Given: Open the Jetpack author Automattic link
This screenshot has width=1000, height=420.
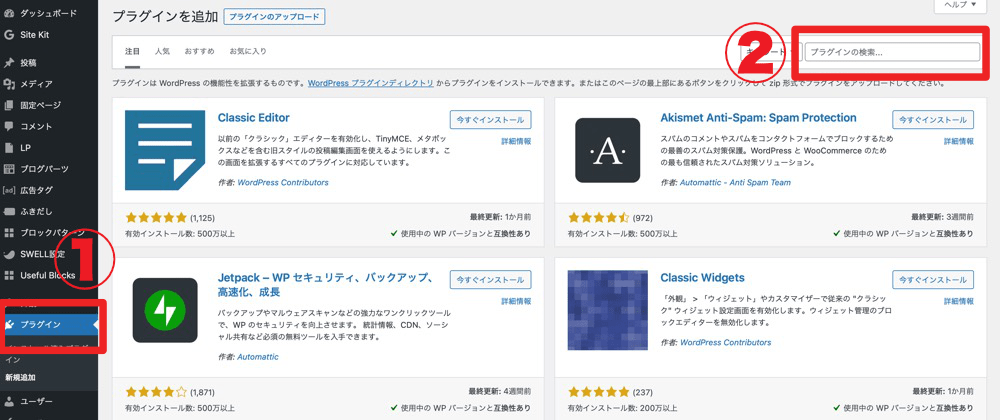Looking at the screenshot, I should pyautogui.click(x=258, y=357).
